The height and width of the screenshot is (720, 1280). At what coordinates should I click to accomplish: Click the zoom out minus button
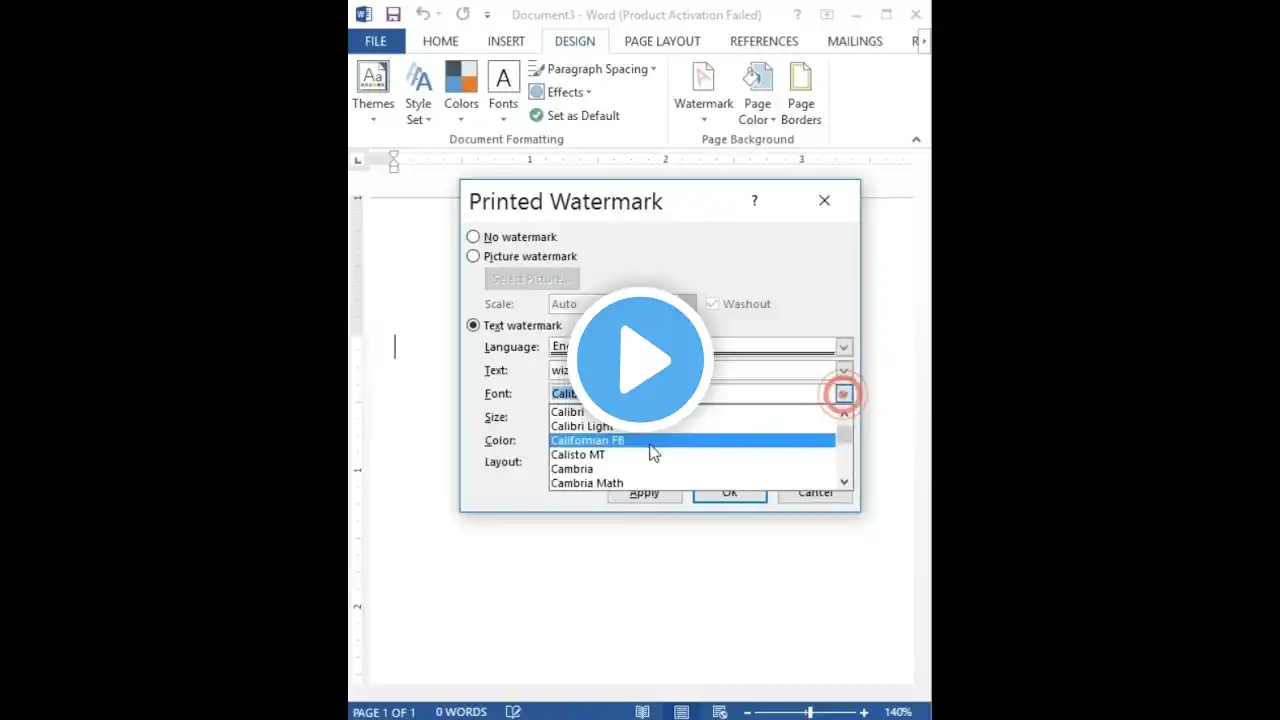(x=747, y=712)
